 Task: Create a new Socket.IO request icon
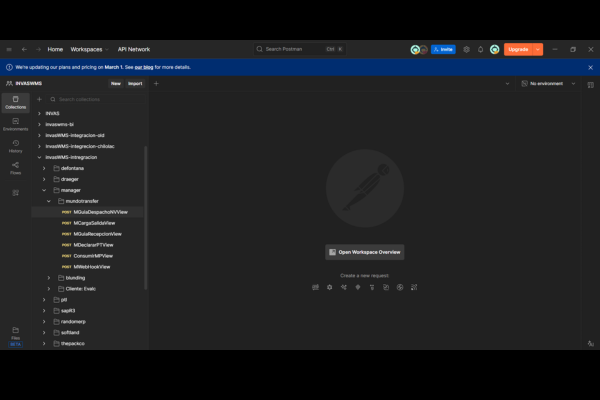tap(400, 287)
